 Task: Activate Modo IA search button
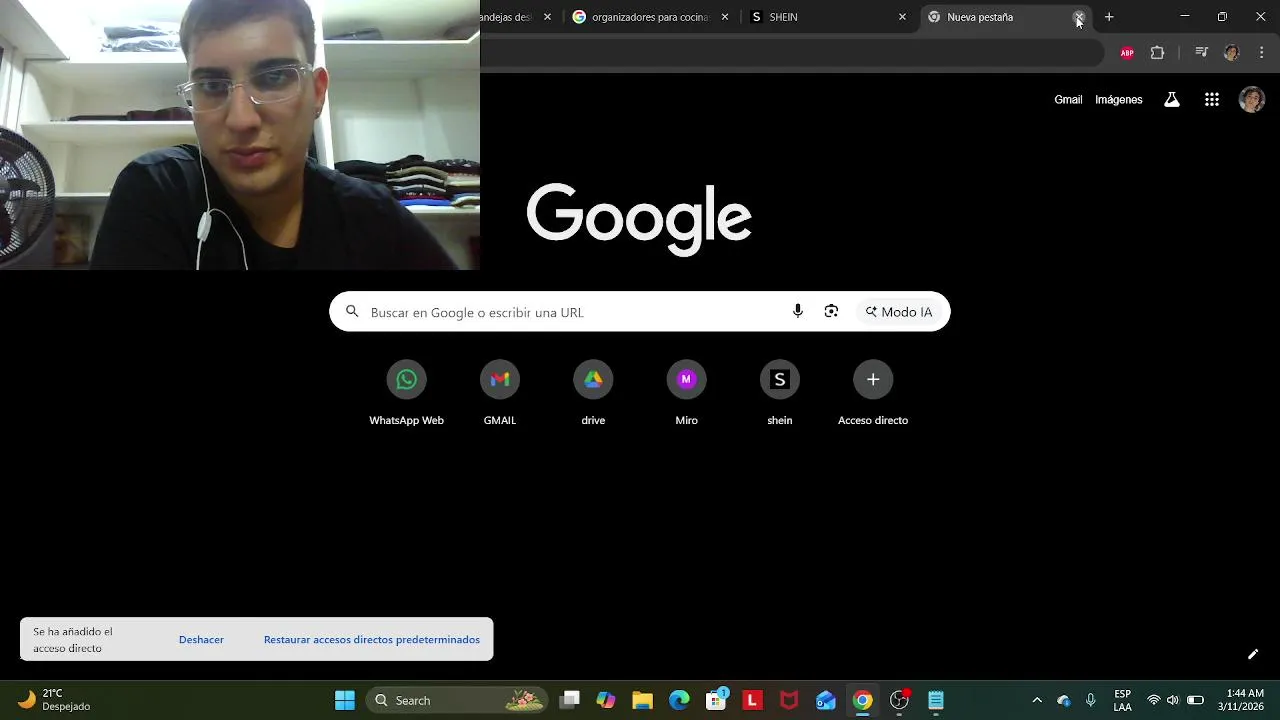click(899, 312)
